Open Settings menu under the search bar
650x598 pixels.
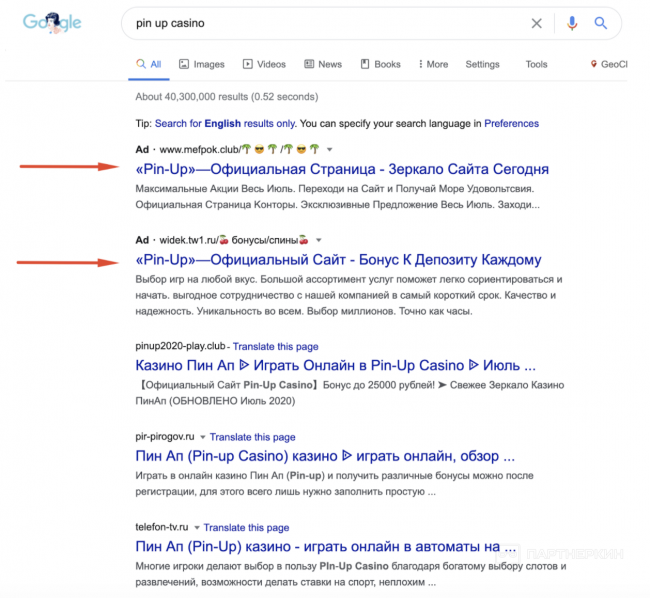(482, 64)
